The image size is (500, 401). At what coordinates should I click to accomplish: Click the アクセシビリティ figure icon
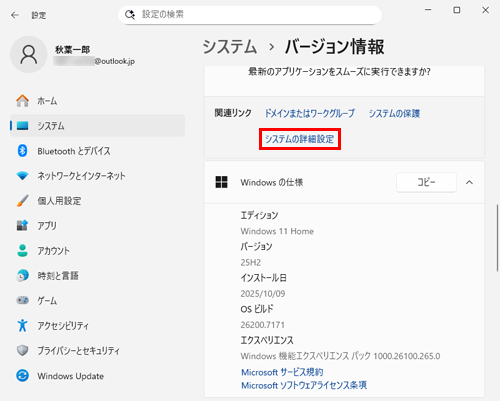[22, 325]
